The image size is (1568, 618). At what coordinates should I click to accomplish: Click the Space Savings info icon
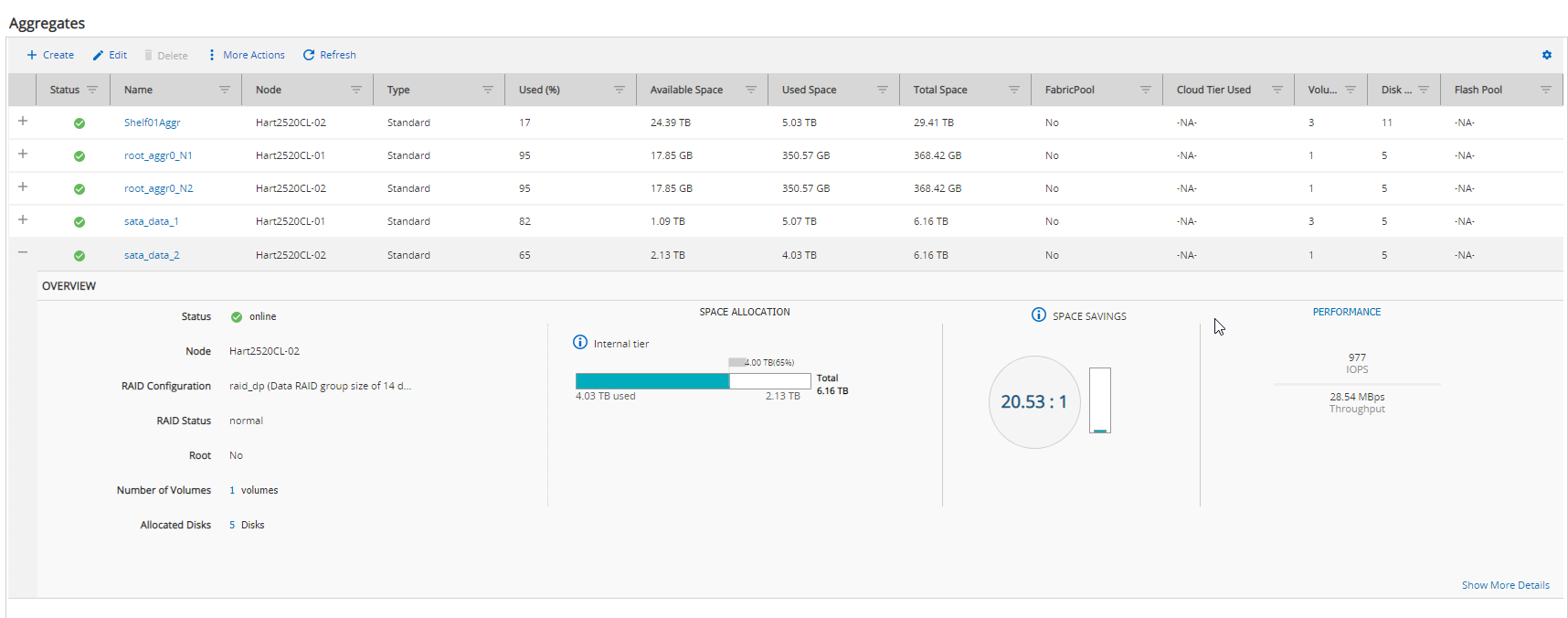[x=1038, y=315]
